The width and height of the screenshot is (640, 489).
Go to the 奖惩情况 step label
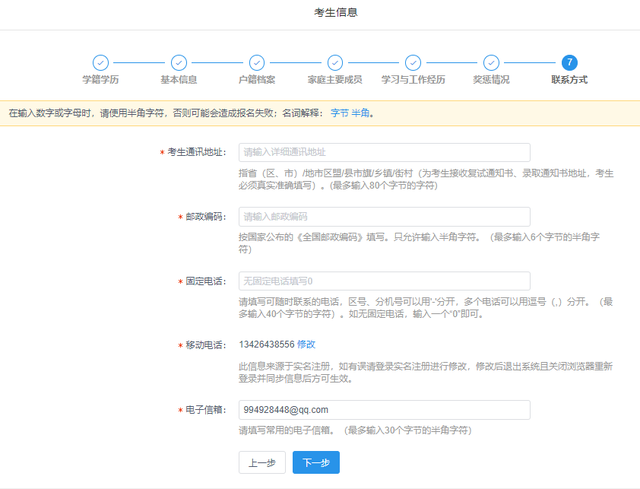click(491, 80)
